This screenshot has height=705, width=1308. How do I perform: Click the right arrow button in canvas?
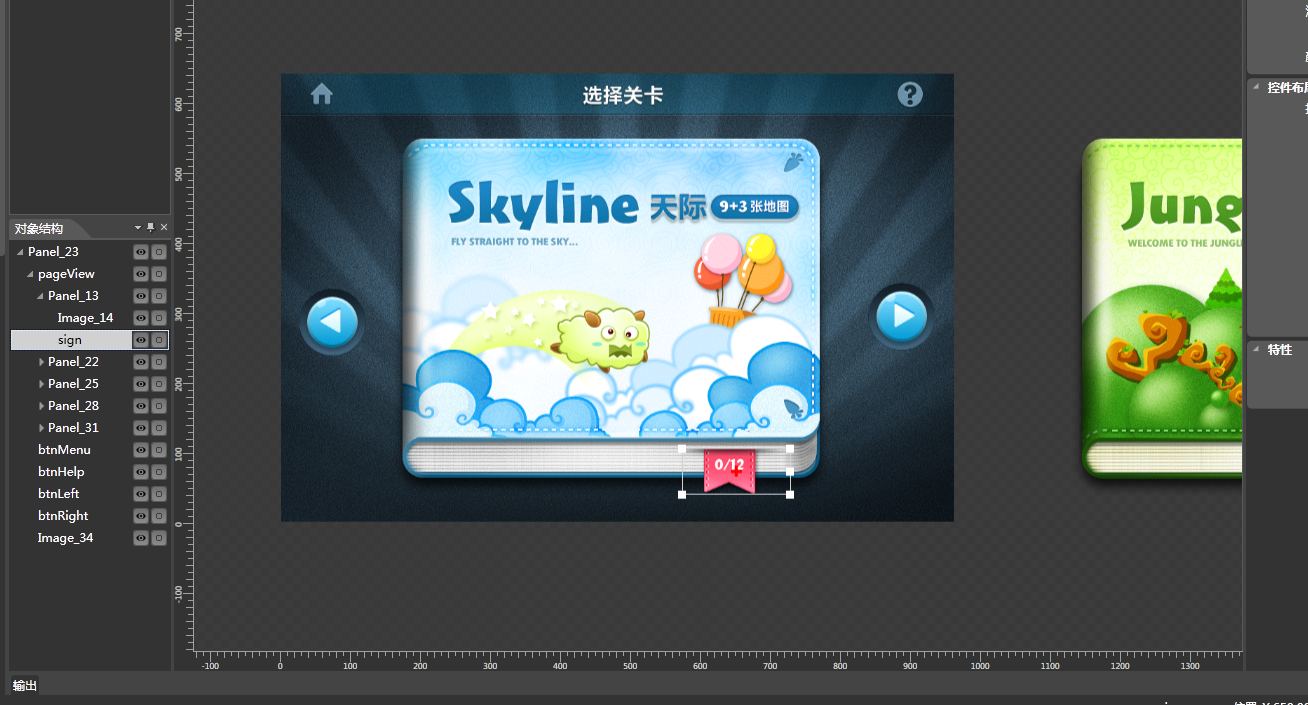(x=902, y=317)
